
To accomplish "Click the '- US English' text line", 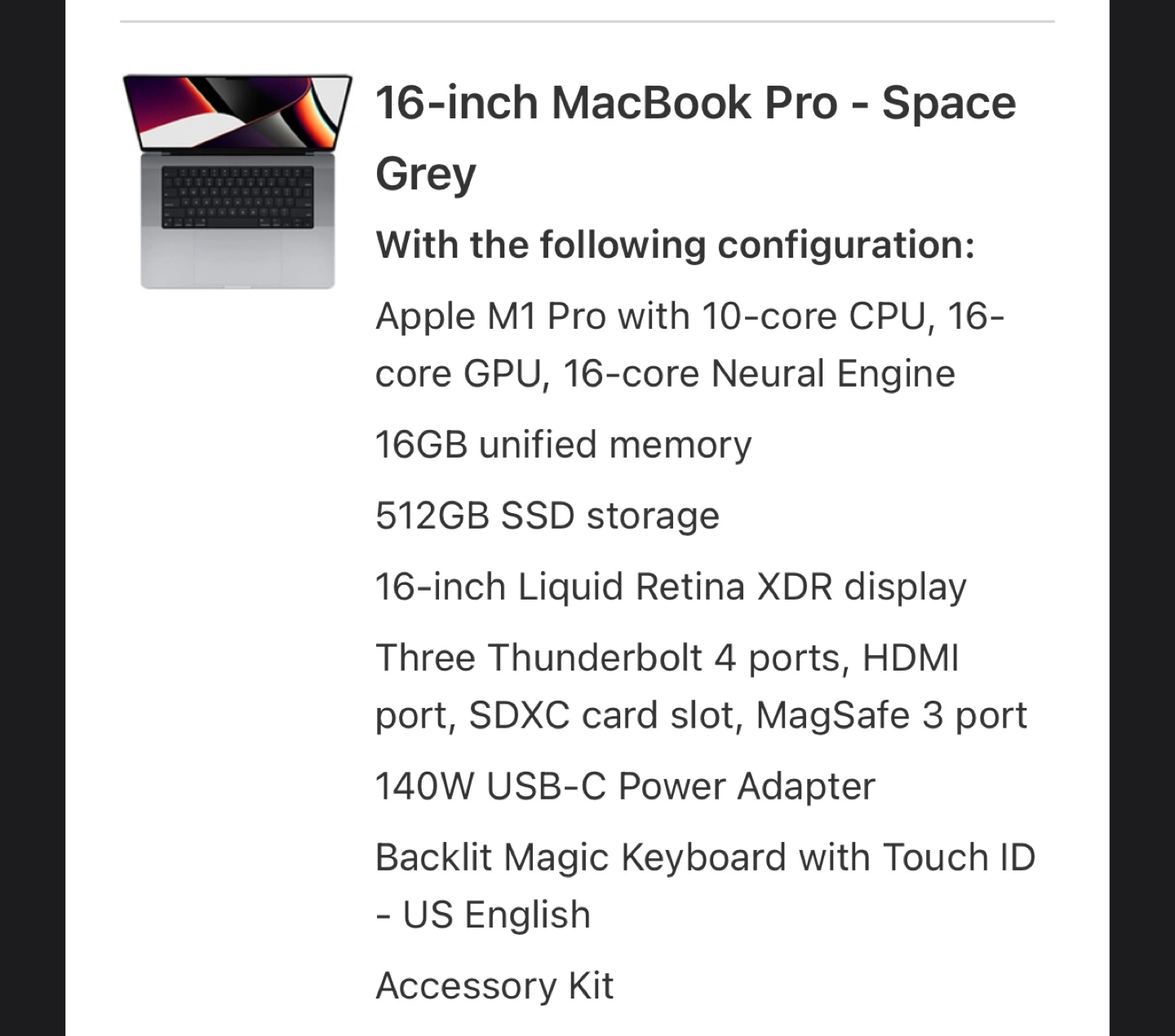I will [482, 914].
